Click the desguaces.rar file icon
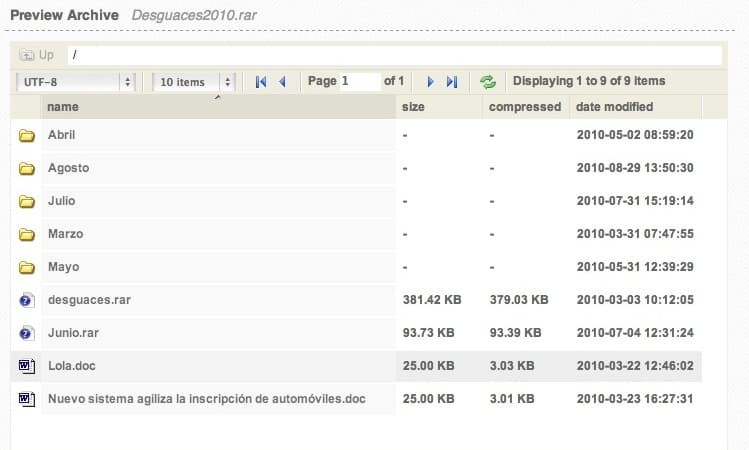 pyautogui.click(x=27, y=300)
